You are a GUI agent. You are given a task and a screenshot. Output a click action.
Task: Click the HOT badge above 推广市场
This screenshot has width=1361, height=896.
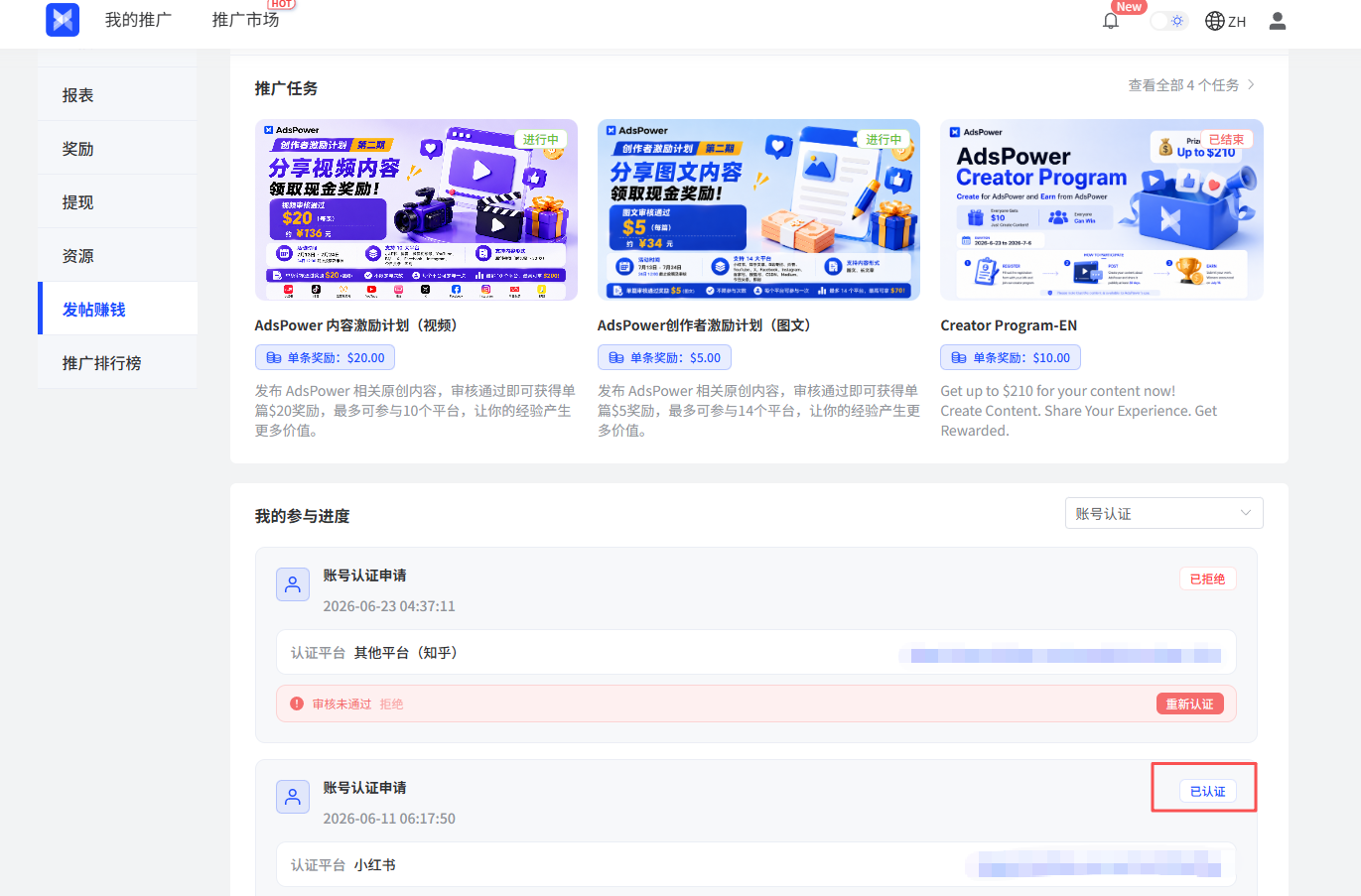pyautogui.click(x=282, y=4)
